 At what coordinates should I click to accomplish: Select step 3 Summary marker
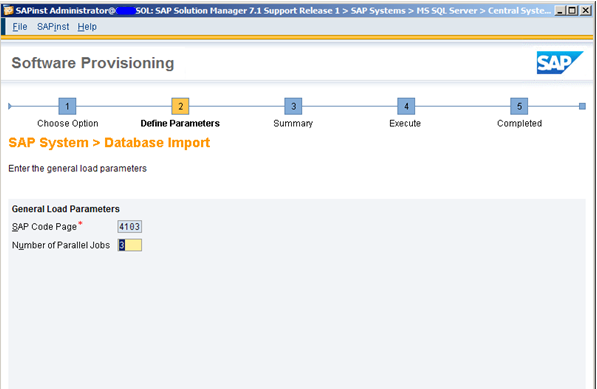[x=293, y=106]
